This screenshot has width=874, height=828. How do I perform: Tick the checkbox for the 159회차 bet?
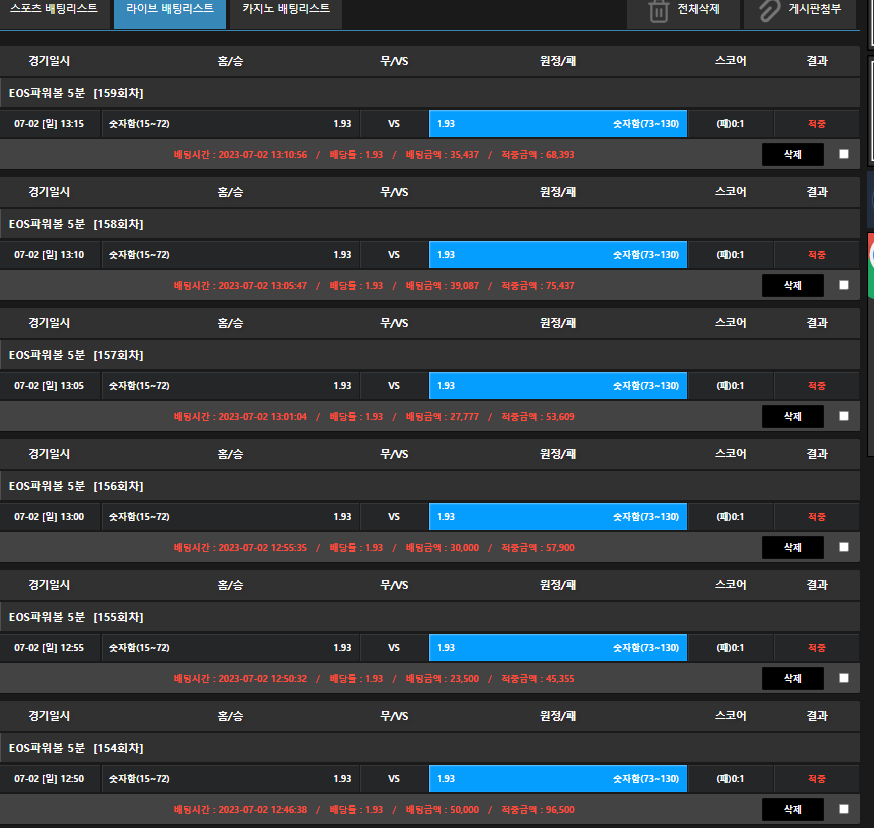click(844, 154)
